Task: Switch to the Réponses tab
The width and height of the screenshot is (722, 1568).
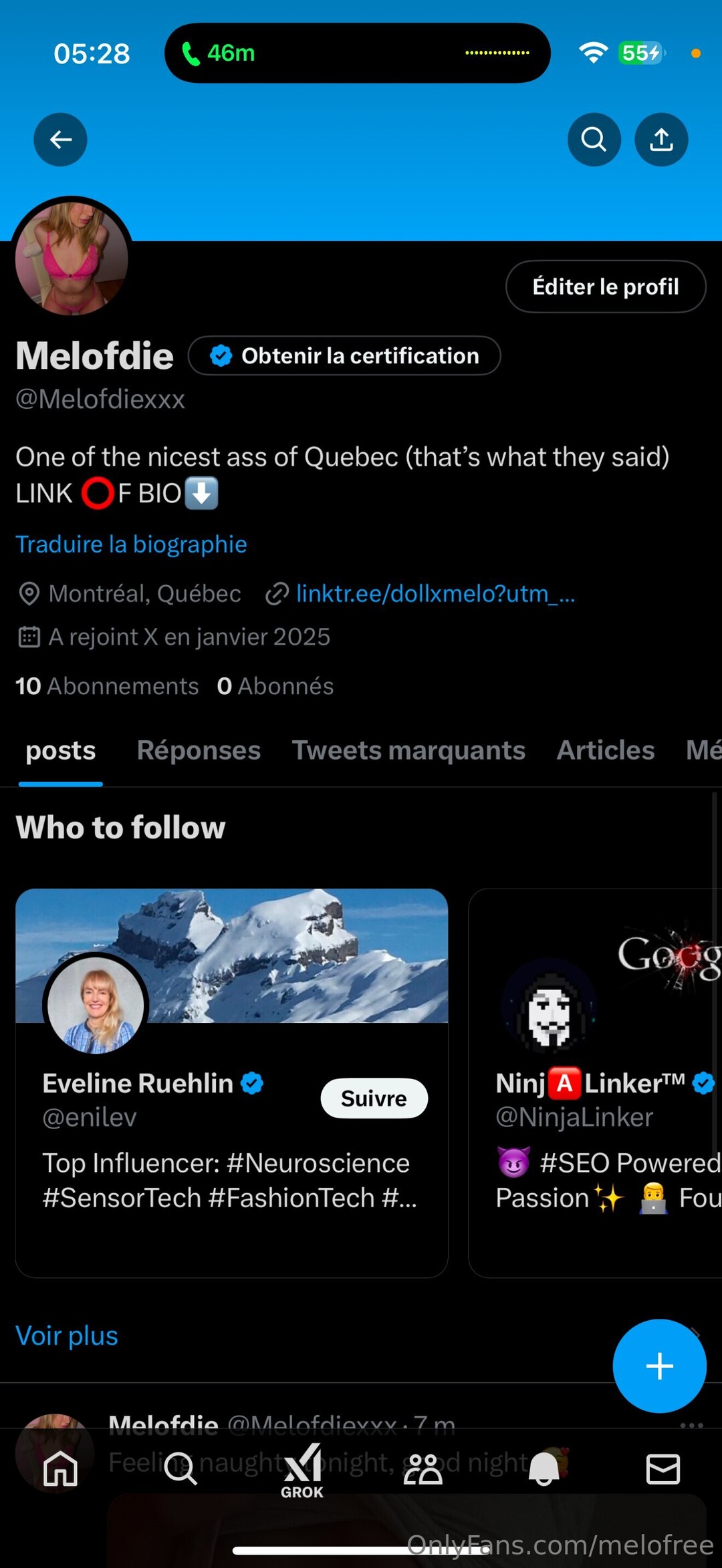Action: pyautogui.click(x=199, y=750)
